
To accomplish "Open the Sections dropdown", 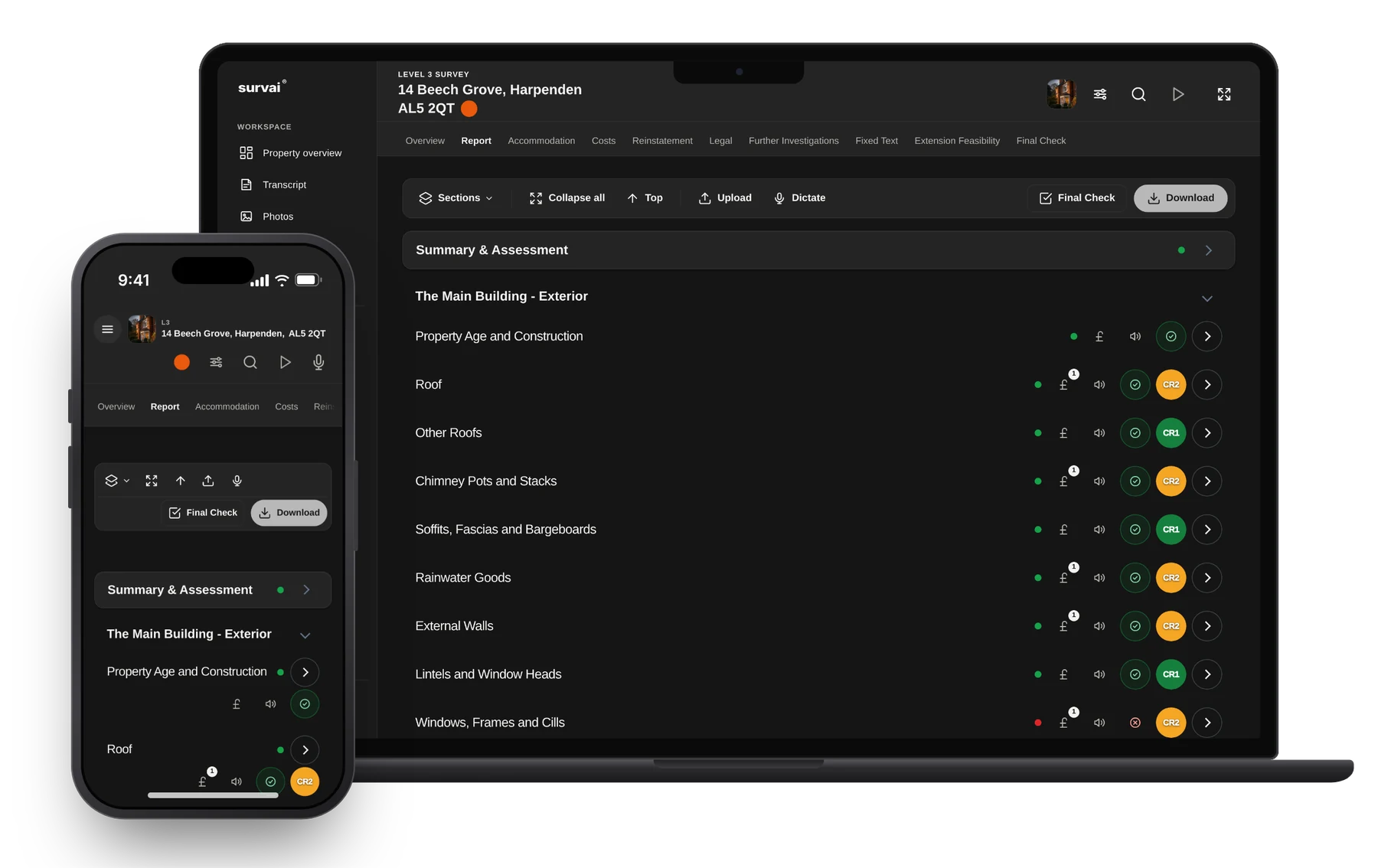I will coord(456,198).
